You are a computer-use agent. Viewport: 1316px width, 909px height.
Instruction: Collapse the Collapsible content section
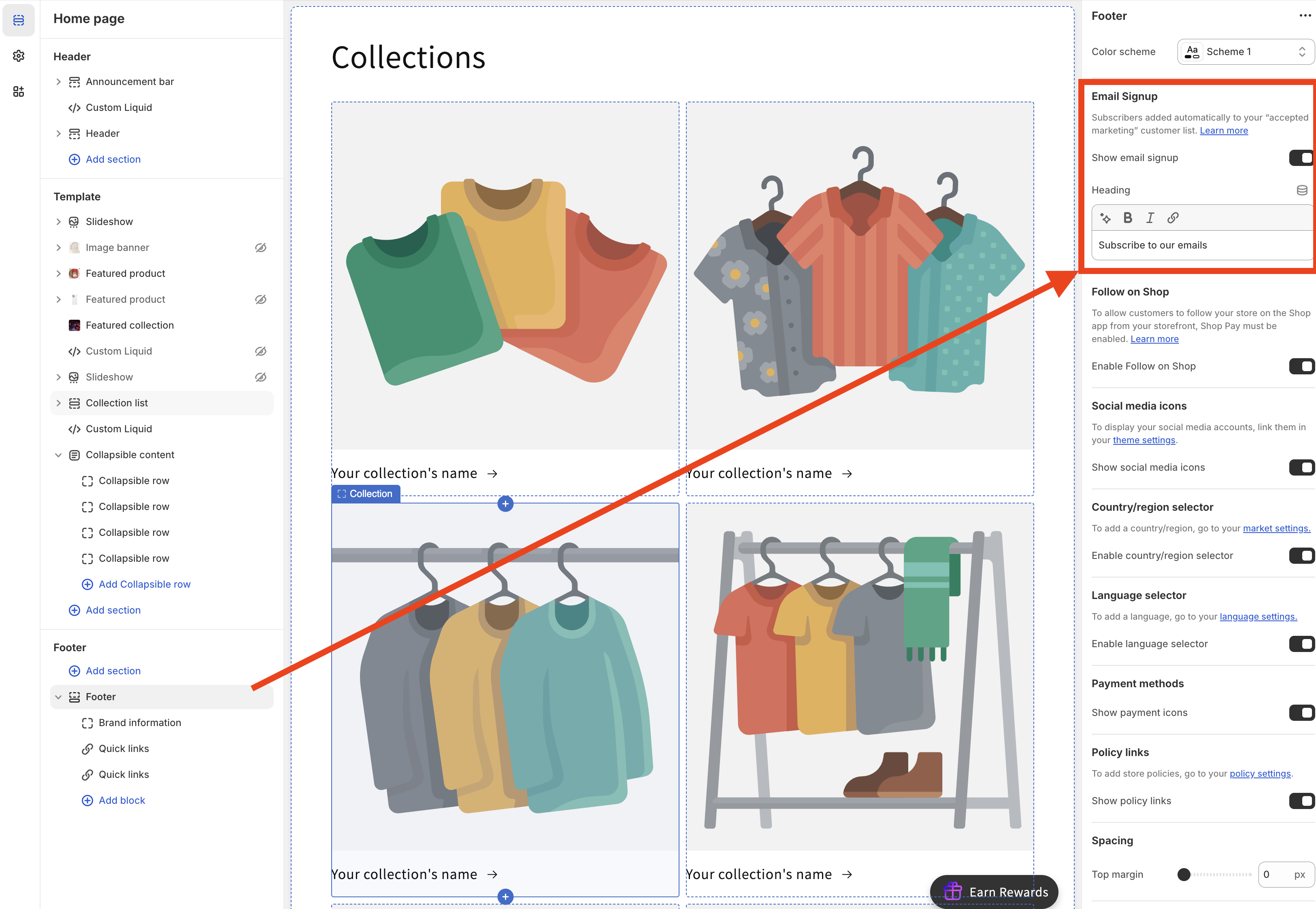click(x=58, y=455)
